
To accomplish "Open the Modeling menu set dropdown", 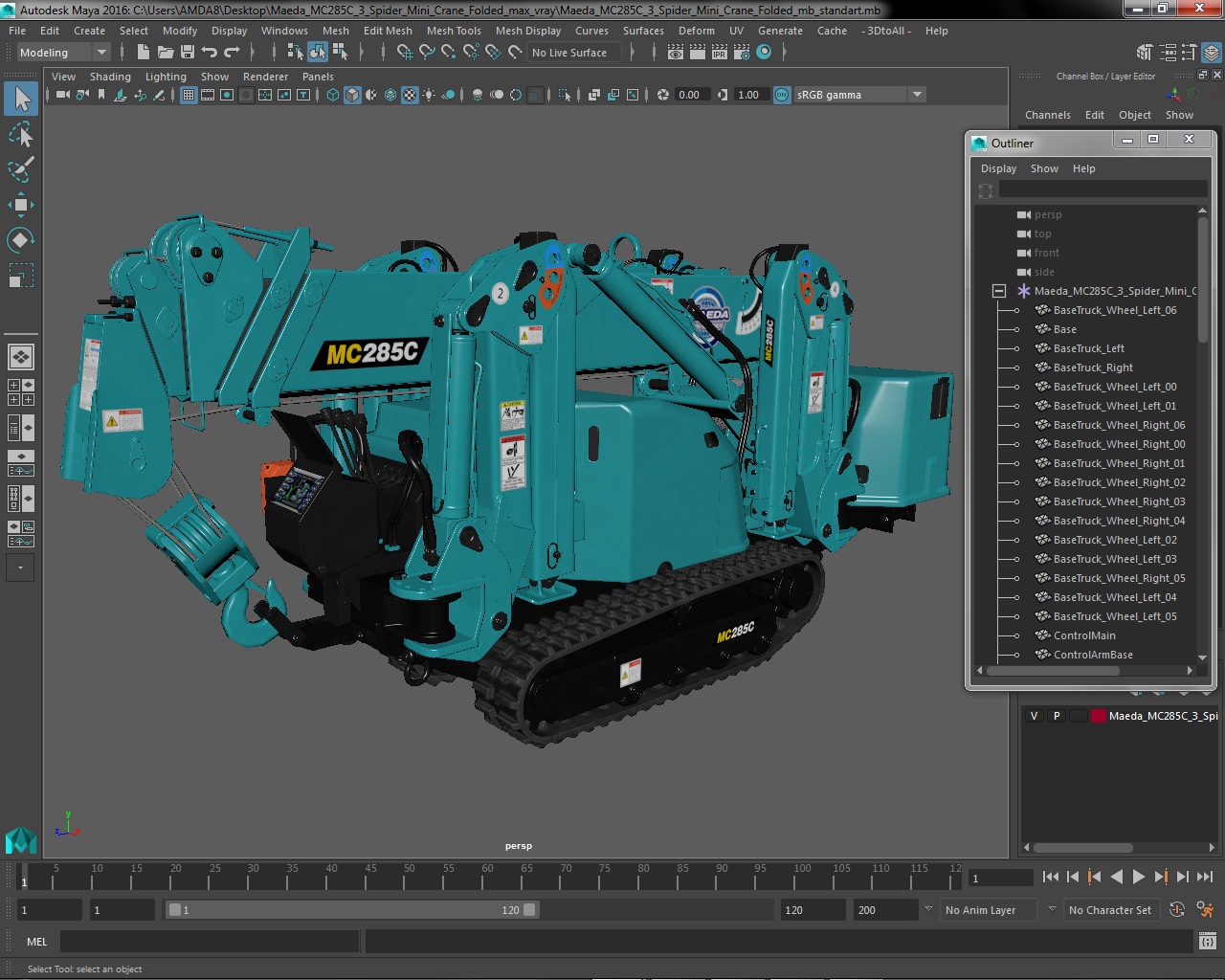I will click(x=63, y=53).
